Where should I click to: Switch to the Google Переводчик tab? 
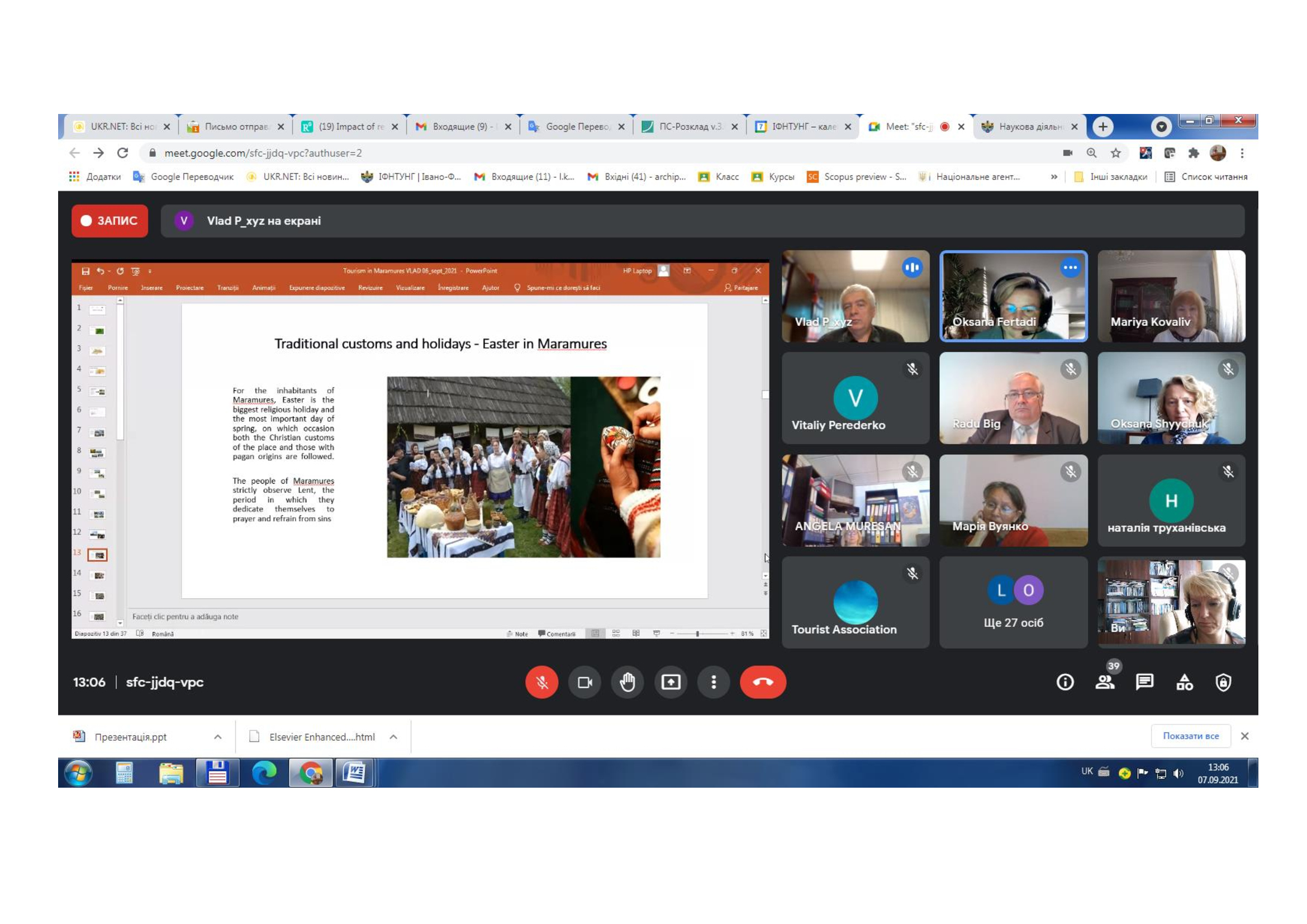coord(575,126)
